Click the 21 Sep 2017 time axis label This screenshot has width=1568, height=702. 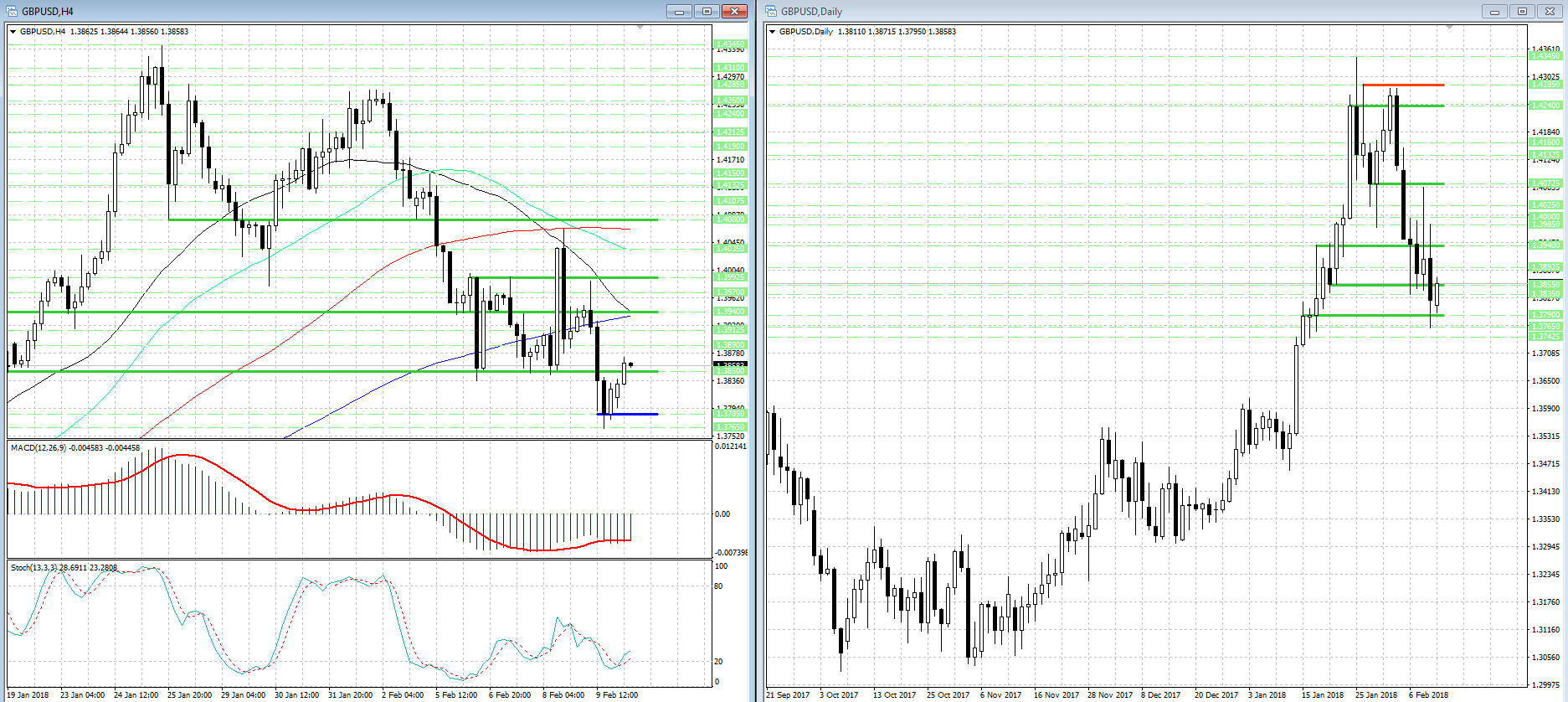pos(788,694)
